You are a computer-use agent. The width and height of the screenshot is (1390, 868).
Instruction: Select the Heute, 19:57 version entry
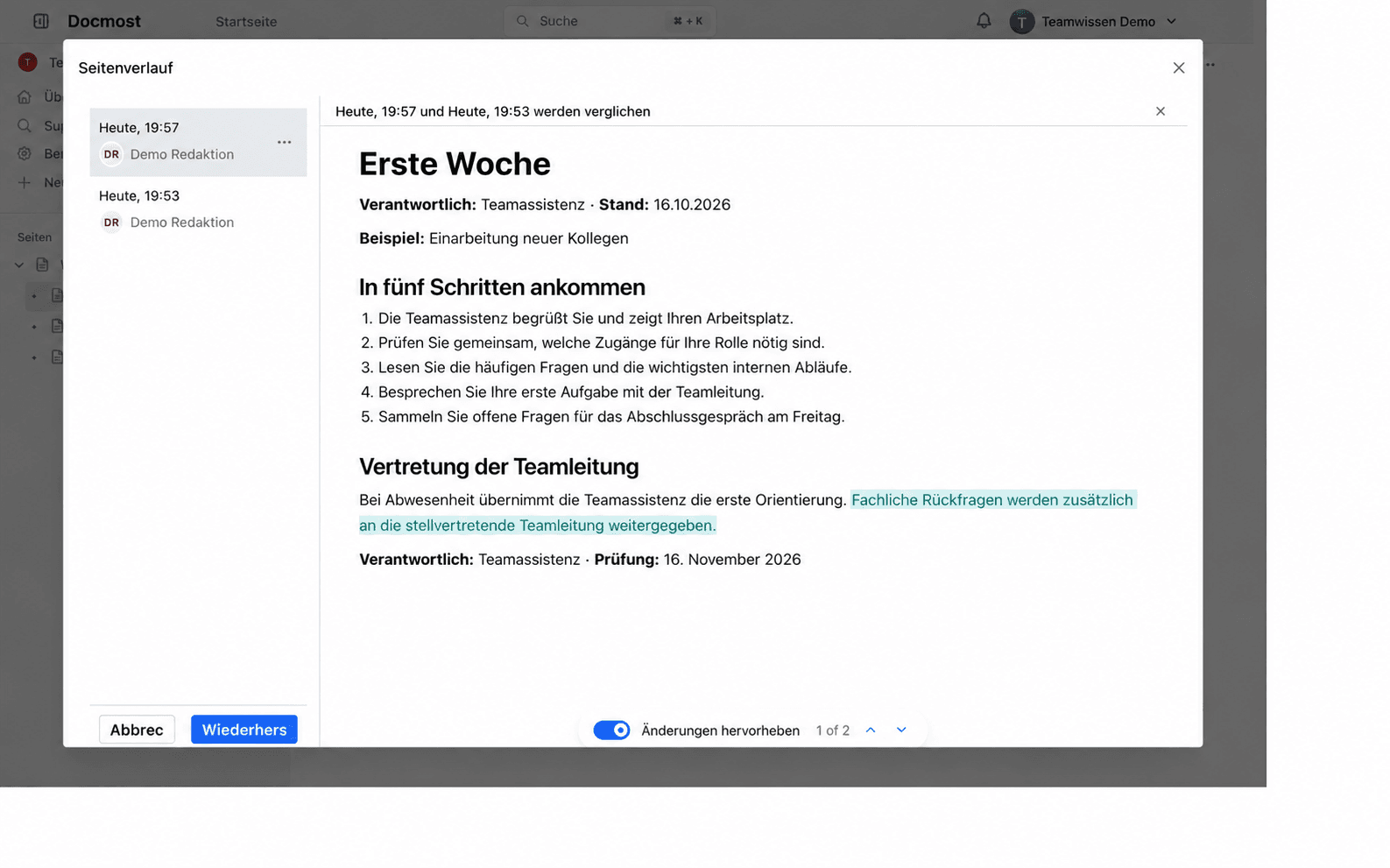[x=198, y=142]
